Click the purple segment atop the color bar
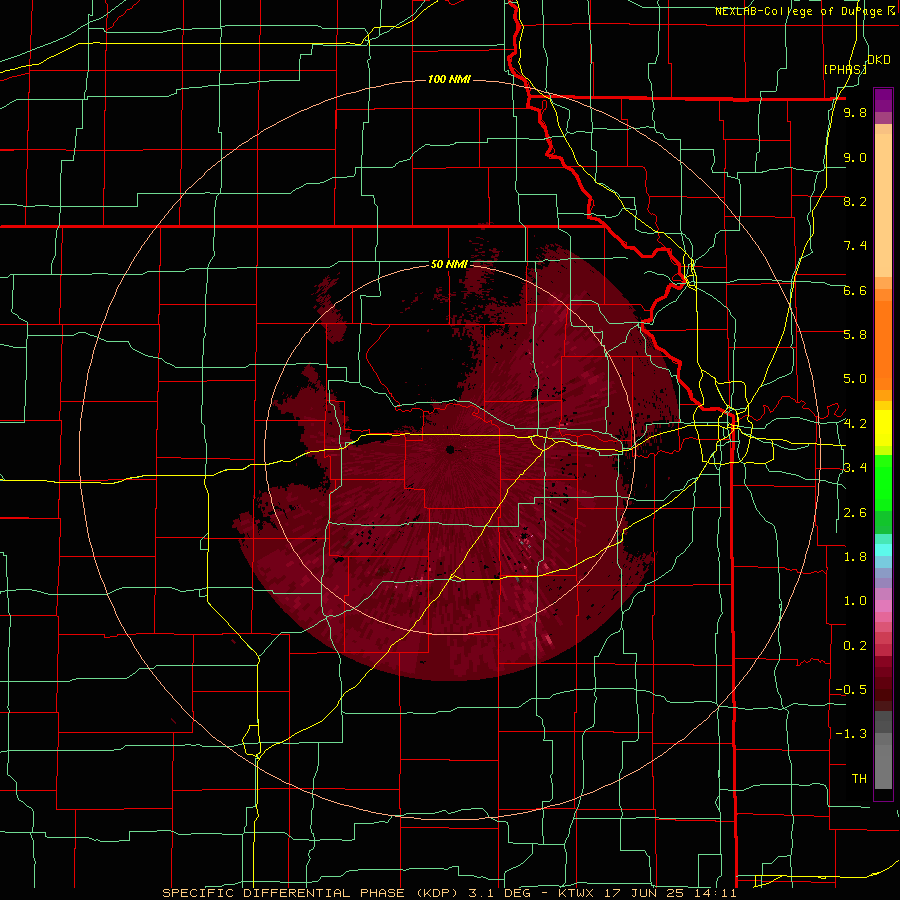 [883, 100]
